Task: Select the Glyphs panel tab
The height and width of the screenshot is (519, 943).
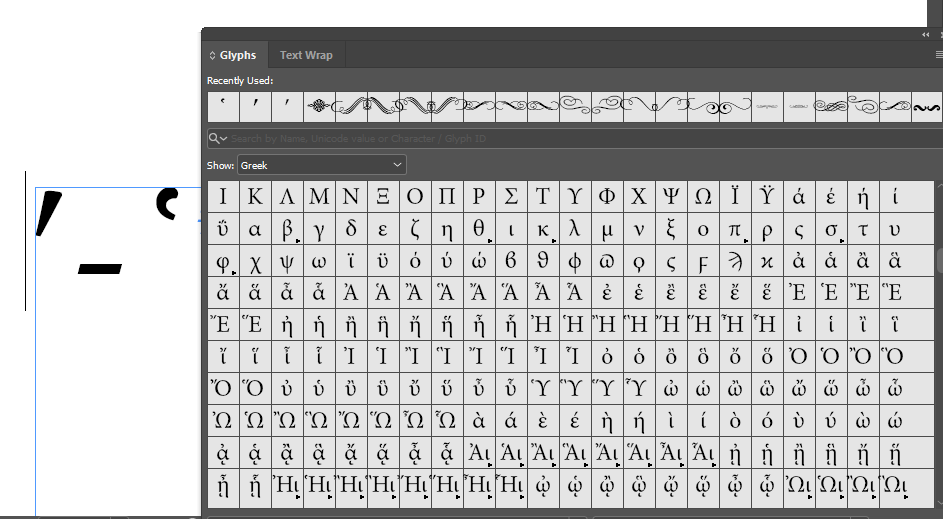Action: [238, 55]
